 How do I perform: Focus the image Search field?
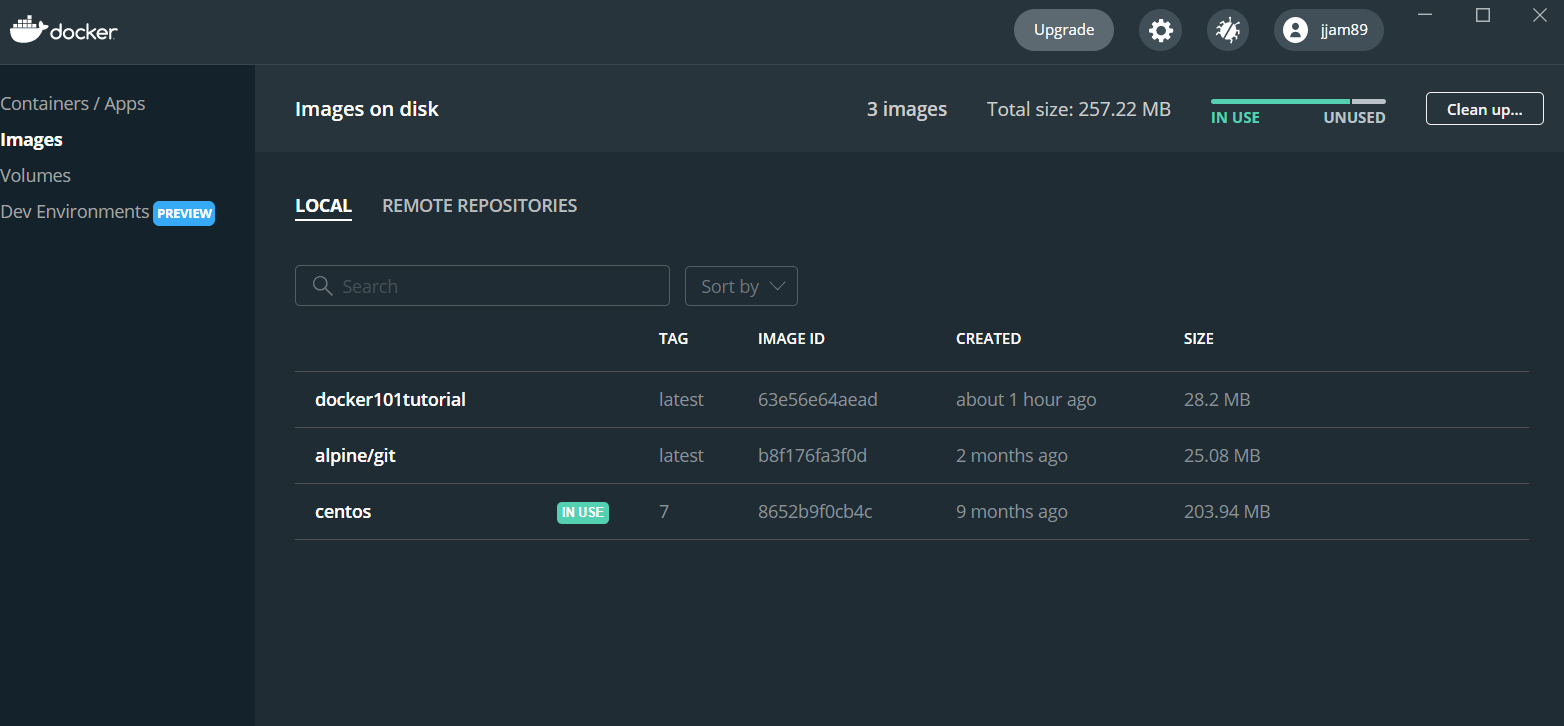click(482, 286)
